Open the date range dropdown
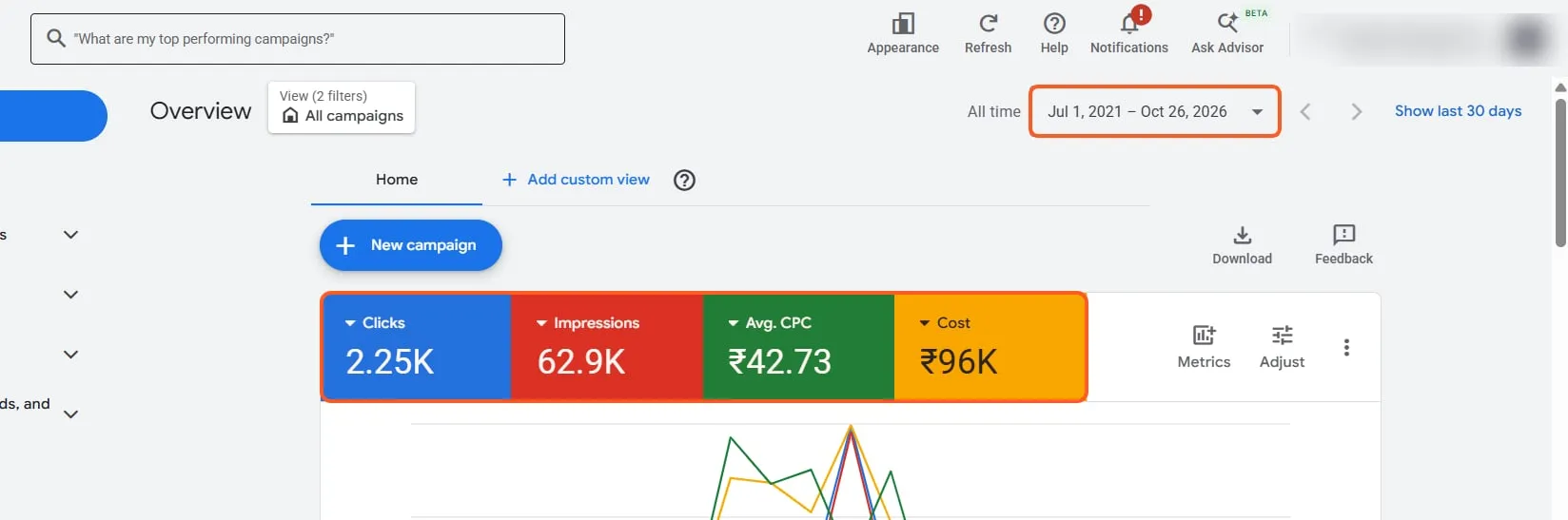Screen dimensions: 1568x520 pyautogui.click(x=1154, y=112)
